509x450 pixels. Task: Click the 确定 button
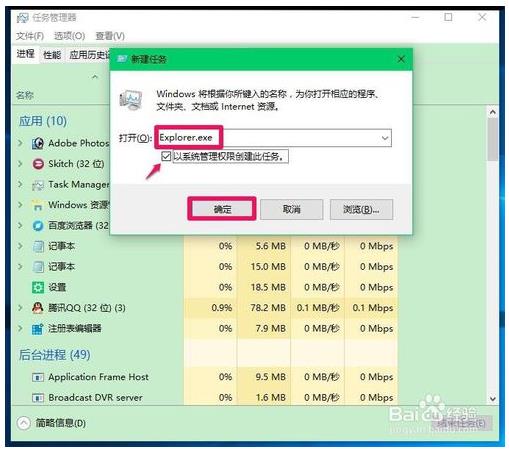[222, 209]
